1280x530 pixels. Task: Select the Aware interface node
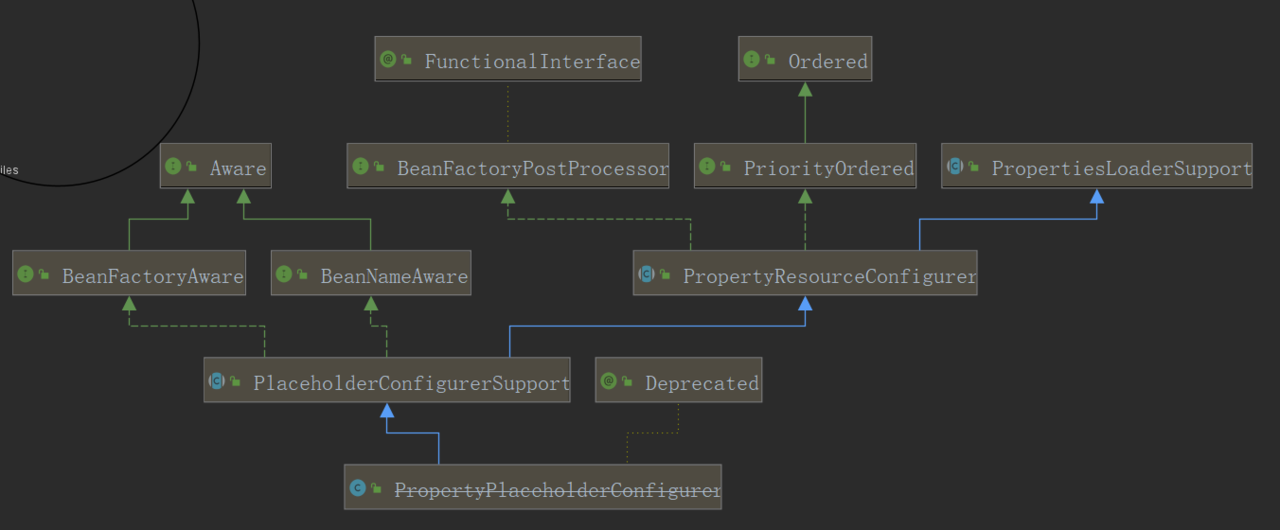click(x=215, y=167)
